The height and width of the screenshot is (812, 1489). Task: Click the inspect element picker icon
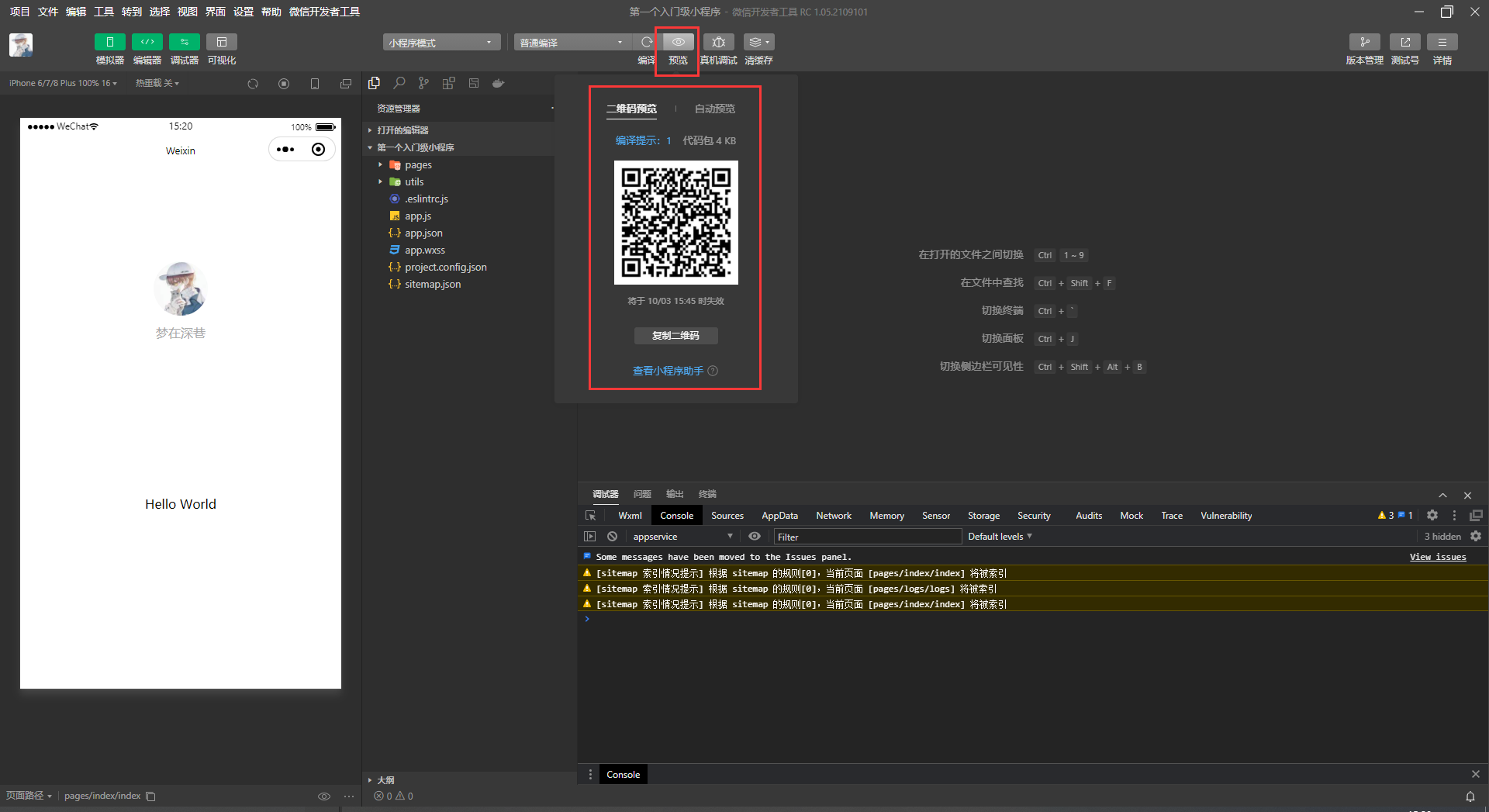coord(590,516)
